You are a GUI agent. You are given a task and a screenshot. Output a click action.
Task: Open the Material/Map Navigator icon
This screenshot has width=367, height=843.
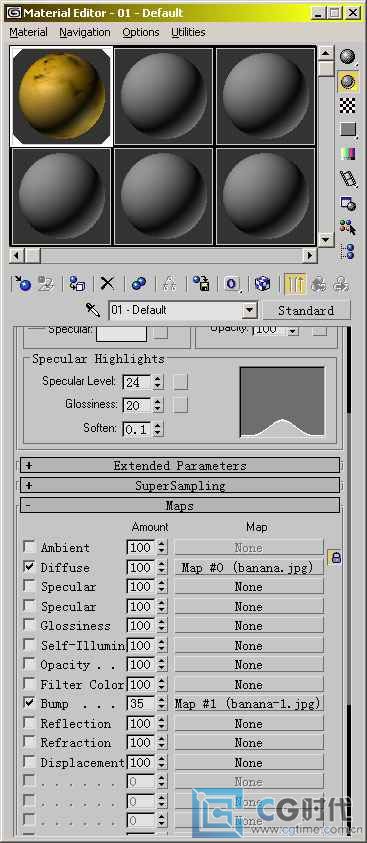349,251
